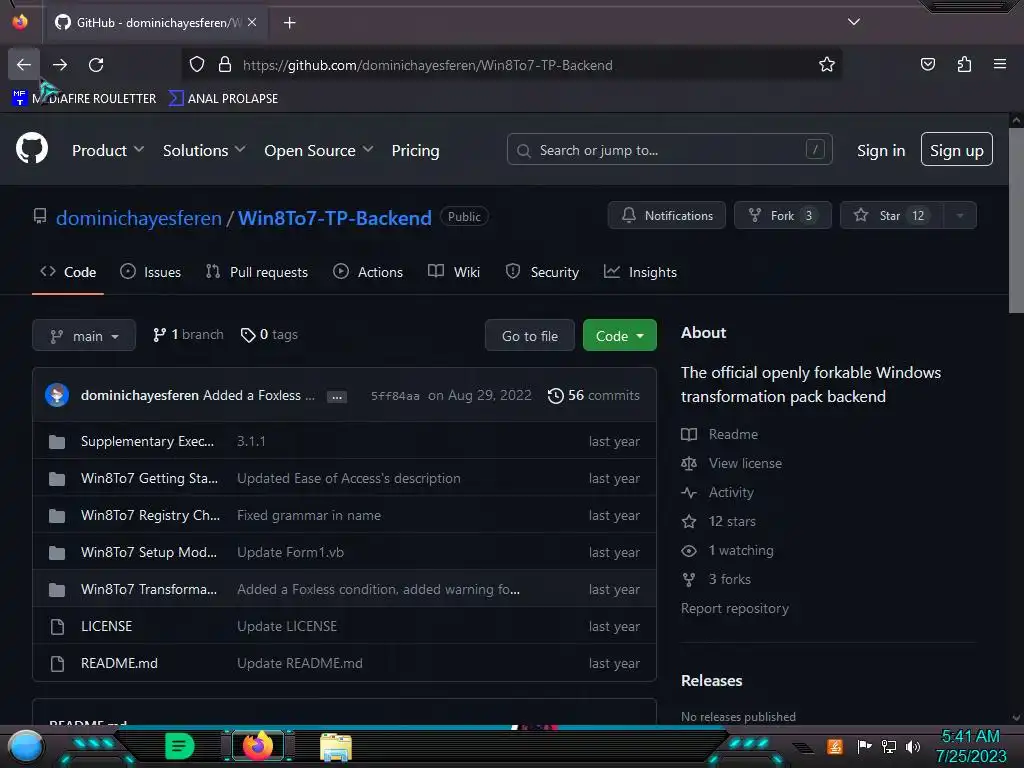Expand the list all tabs chevron
Image resolution: width=1024 pixels, height=768 pixels.
854,22
